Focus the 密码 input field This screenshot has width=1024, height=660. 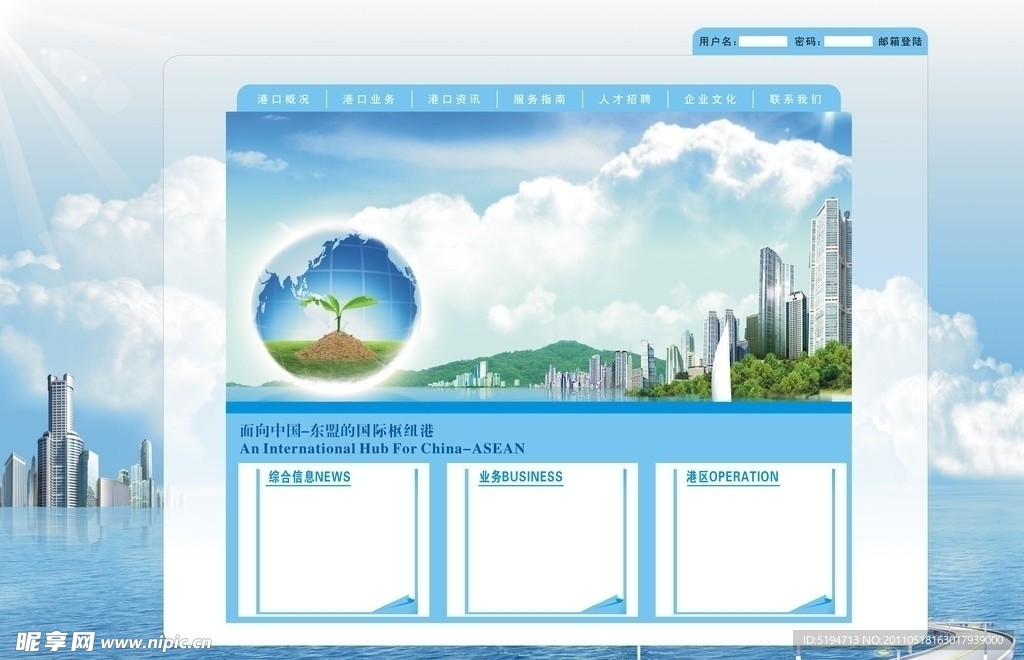[x=848, y=41]
